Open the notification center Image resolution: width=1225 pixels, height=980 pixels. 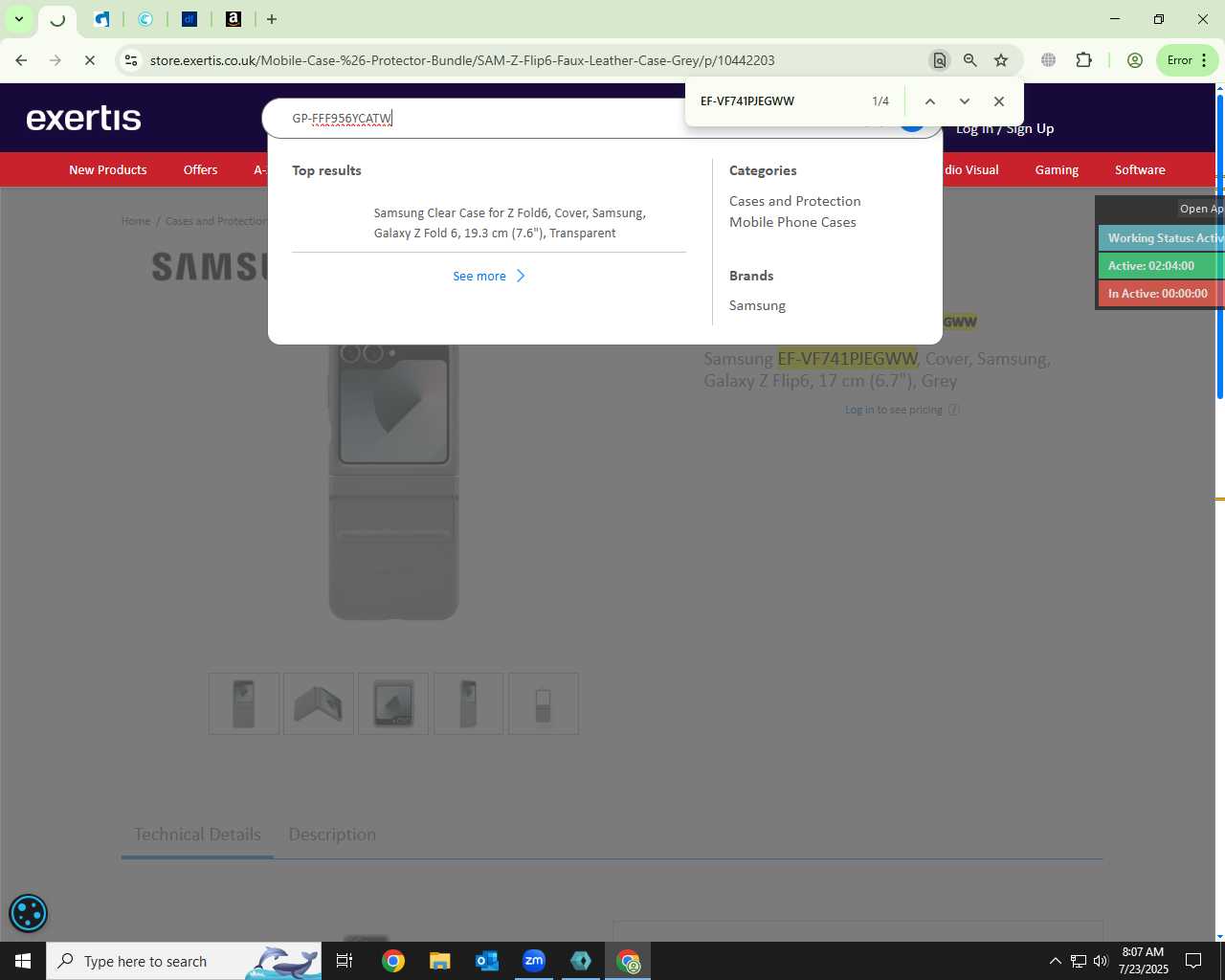[x=1193, y=961]
